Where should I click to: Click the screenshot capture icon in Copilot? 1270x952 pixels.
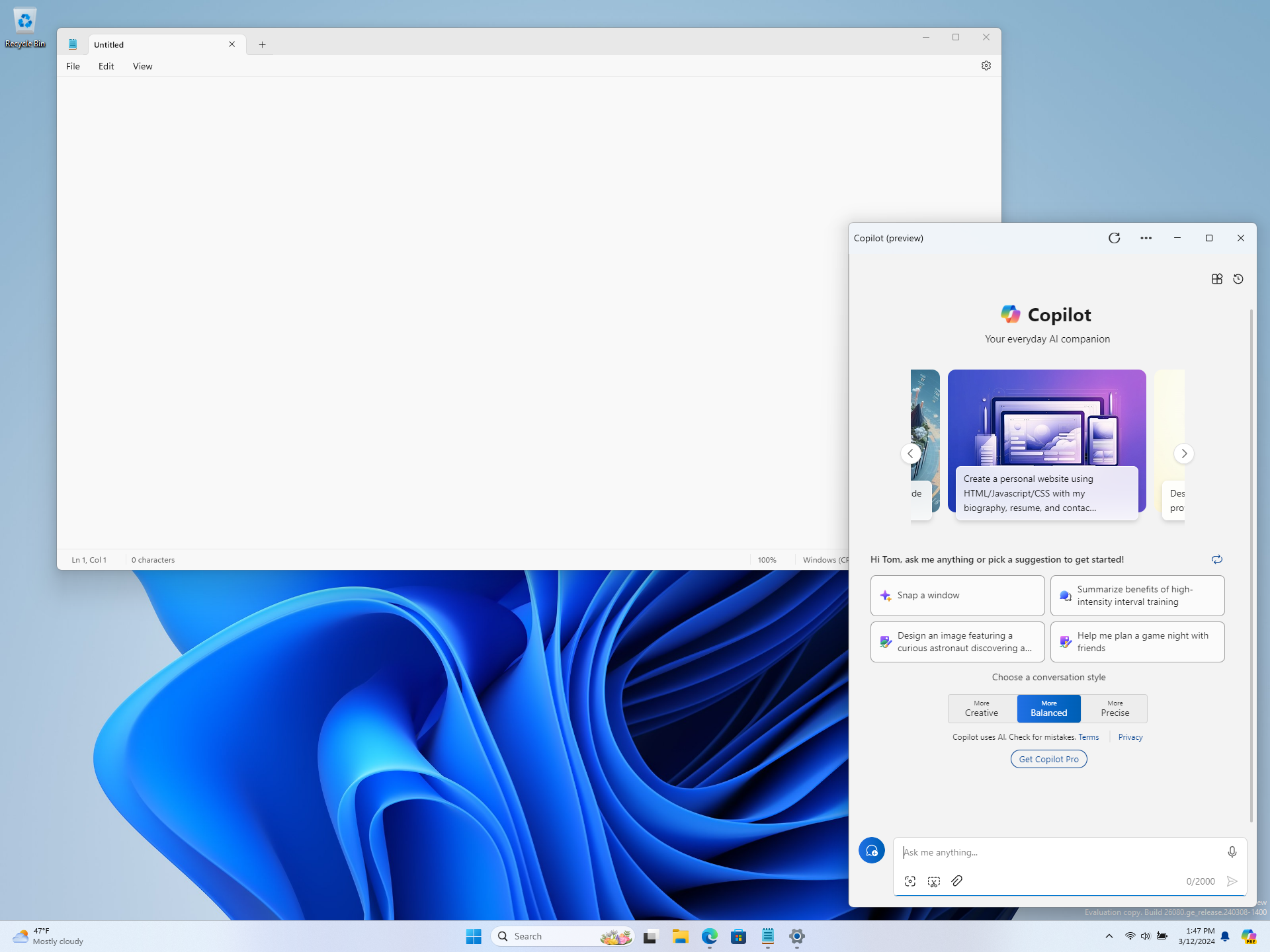click(909, 881)
